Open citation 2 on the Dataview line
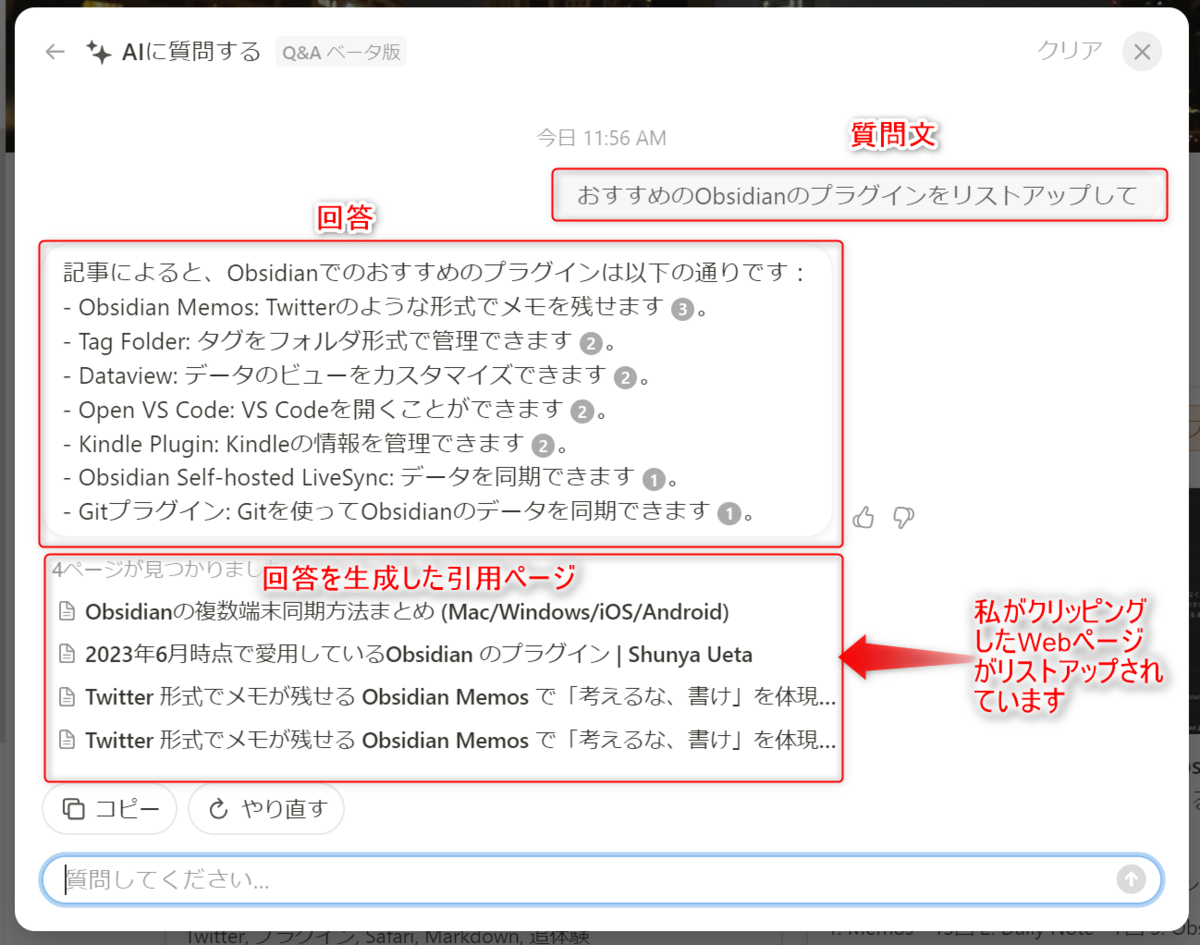Screen dimensions: 1200x945 (x=625, y=377)
